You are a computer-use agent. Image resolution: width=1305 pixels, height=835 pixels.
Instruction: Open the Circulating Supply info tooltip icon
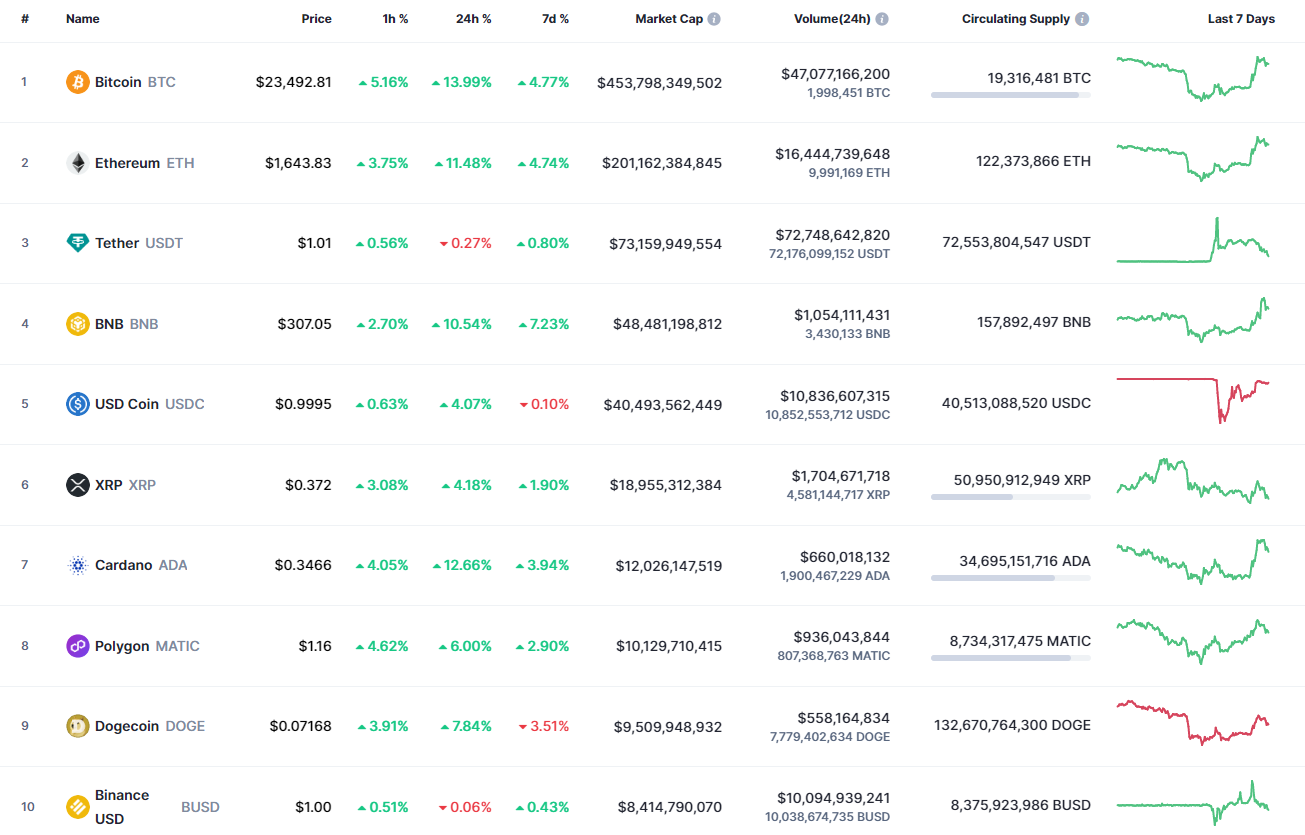1084,18
